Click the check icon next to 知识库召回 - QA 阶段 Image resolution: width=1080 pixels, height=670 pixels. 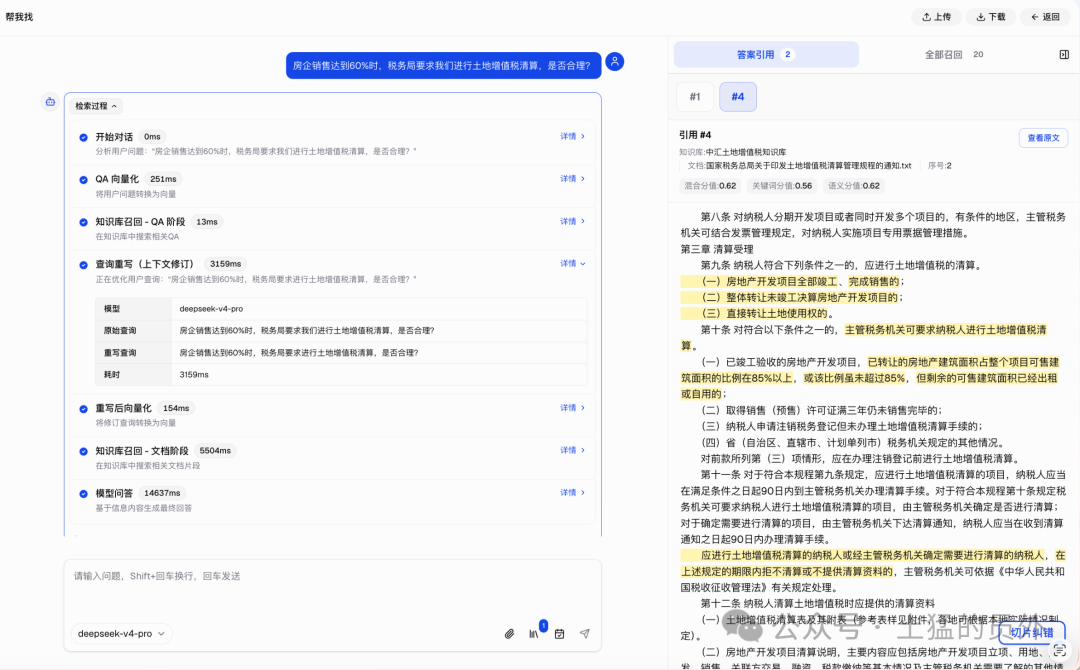pyautogui.click(x=83, y=222)
